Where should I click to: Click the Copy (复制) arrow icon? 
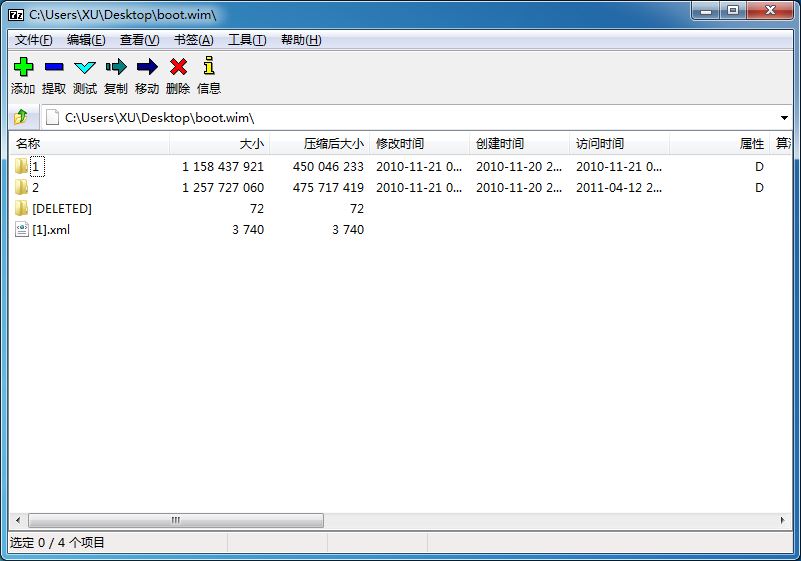pos(116,67)
